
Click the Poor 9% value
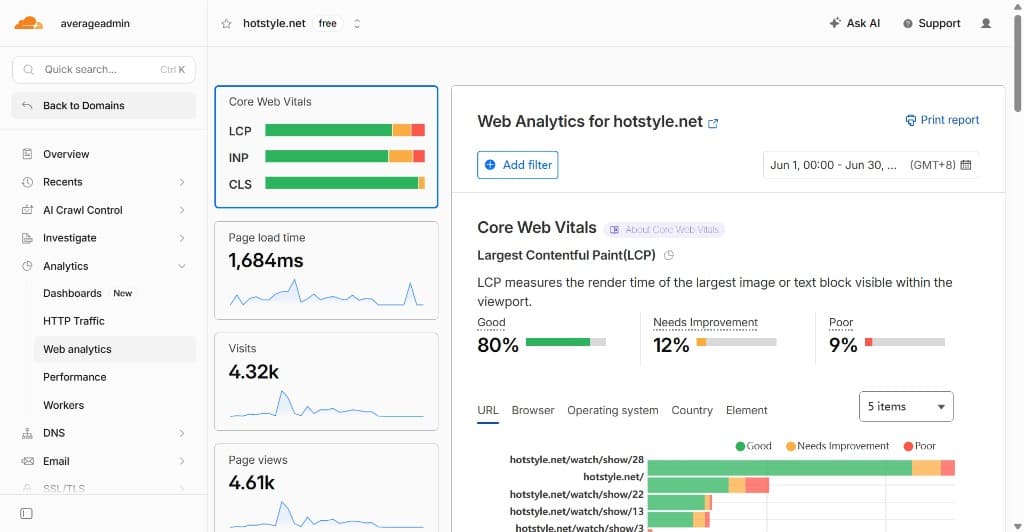pyautogui.click(x=843, y=345)
